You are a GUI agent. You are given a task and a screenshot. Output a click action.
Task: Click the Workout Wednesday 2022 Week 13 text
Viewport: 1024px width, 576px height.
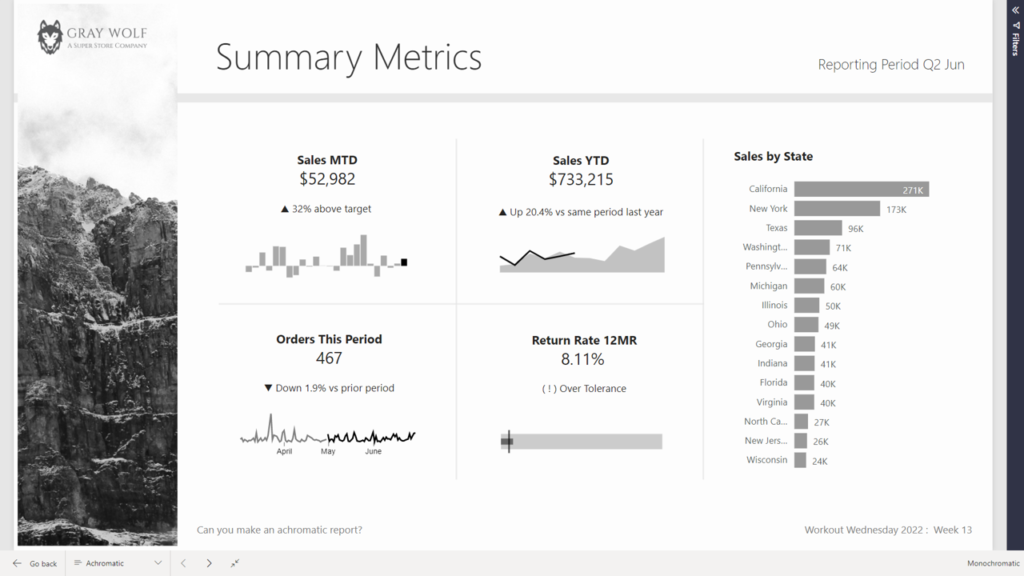click(x=888, y=530)
